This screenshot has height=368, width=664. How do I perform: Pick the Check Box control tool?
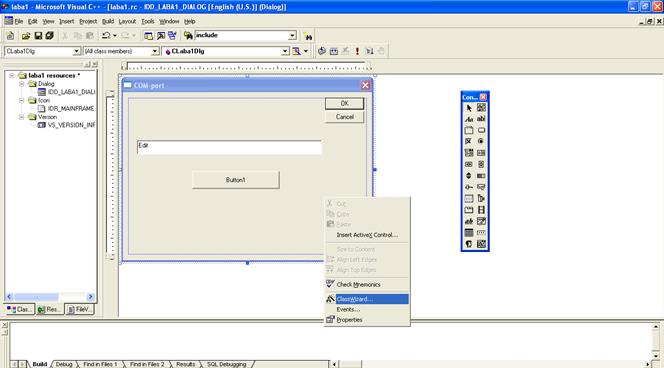pyautogui.click(x=469, y=141)
